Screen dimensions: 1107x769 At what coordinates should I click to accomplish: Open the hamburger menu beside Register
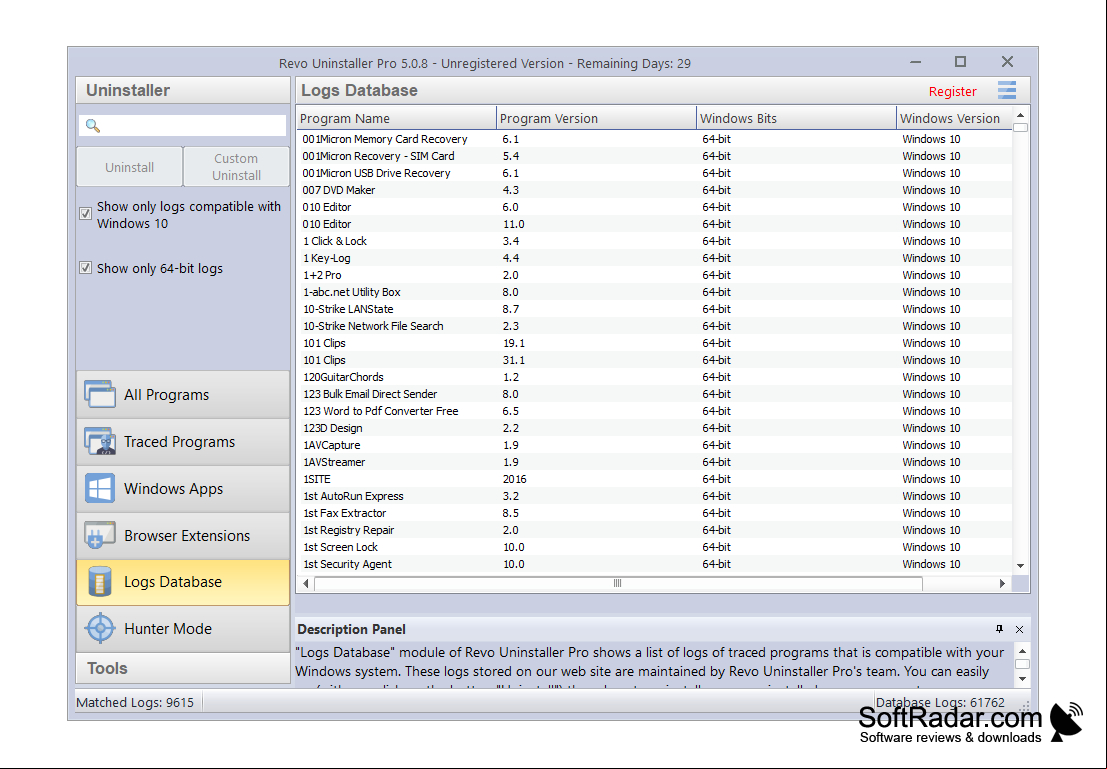[x=1007, y=90]
